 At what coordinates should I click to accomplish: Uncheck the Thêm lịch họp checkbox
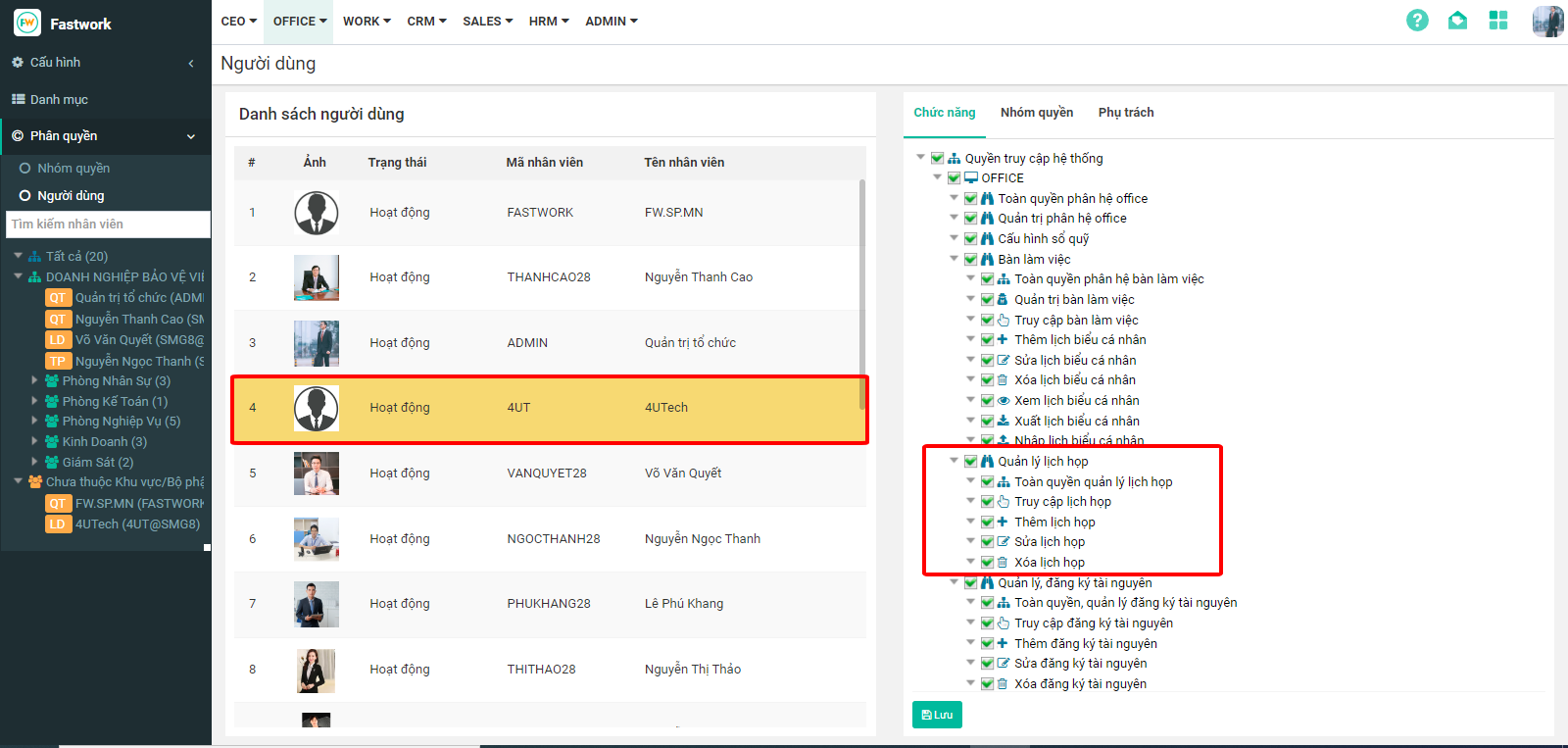pyautogui.click(x=987, y=522)
